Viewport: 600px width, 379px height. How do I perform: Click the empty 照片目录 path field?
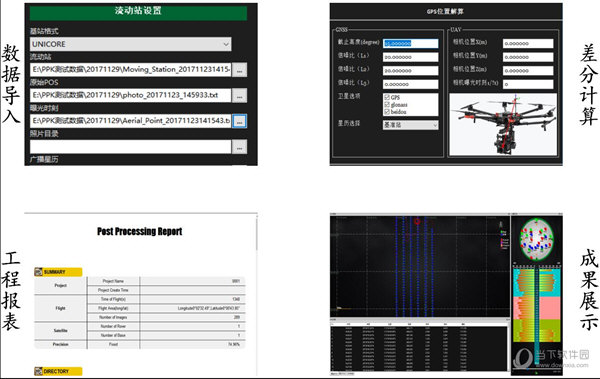click(x=130, y=147)
